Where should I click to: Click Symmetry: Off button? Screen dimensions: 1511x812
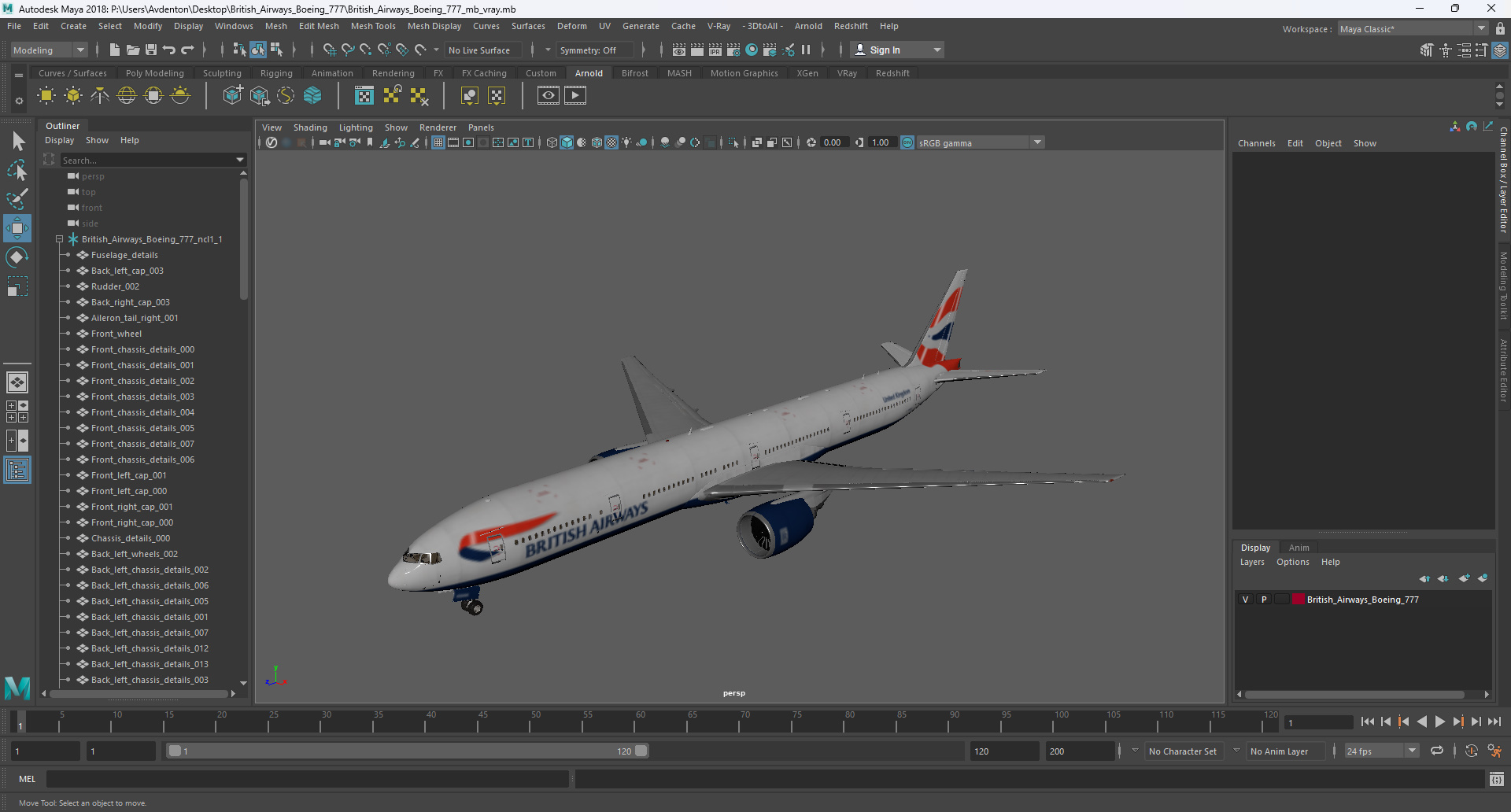(594, 50)
